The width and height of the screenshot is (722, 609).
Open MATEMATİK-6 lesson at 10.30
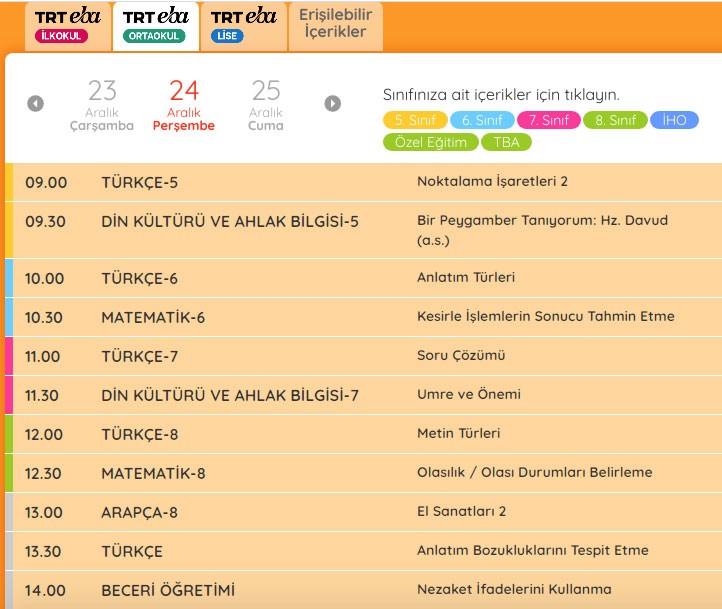153,317
